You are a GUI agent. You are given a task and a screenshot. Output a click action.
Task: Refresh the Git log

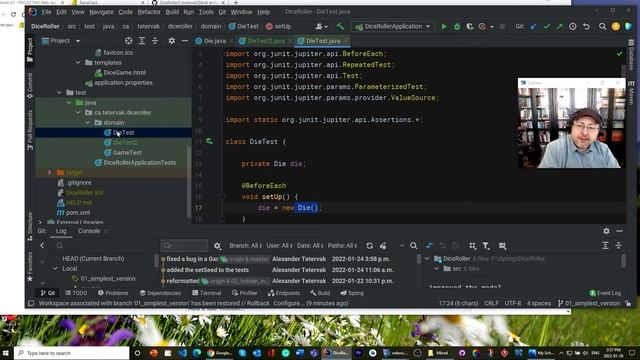pos(369,246)
